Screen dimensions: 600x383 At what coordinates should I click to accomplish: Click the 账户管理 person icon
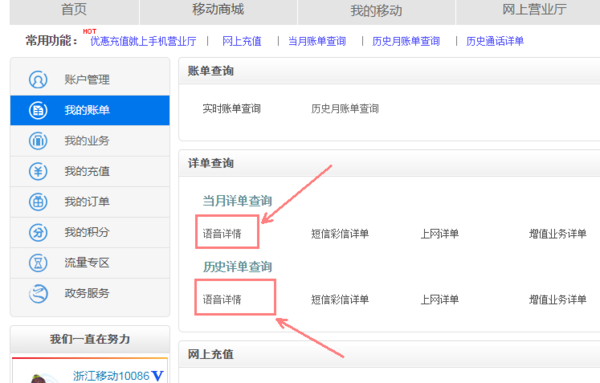point(38,80)
